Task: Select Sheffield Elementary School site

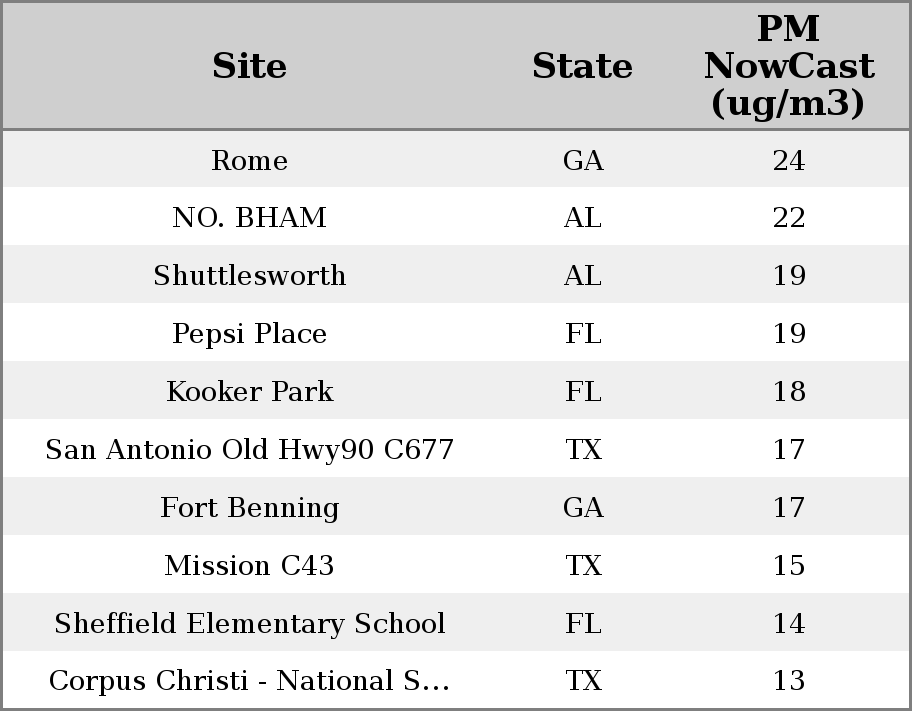Action: (x=249, y=623)
